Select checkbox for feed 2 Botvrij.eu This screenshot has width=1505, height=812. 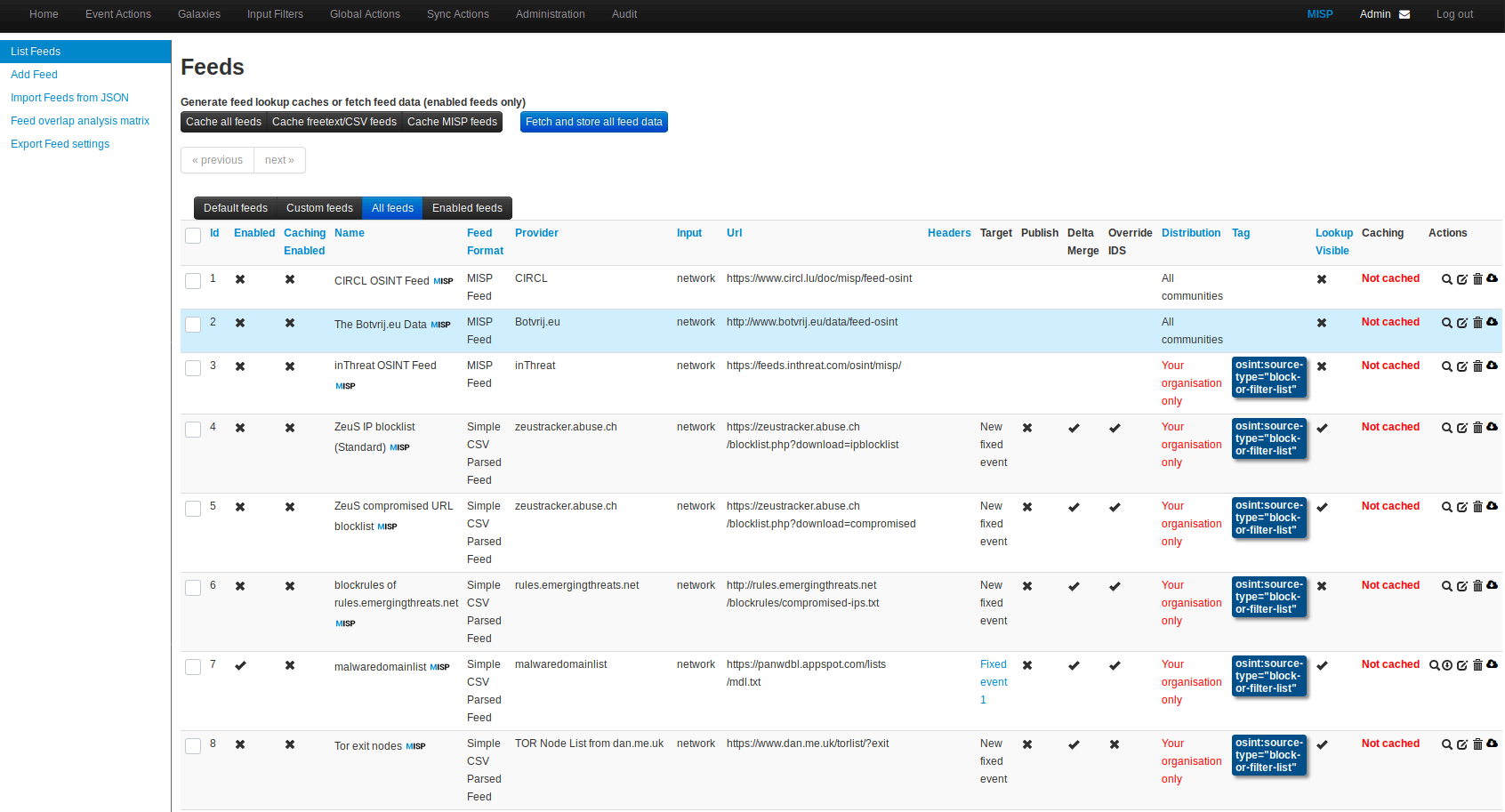tap(193, 325)
